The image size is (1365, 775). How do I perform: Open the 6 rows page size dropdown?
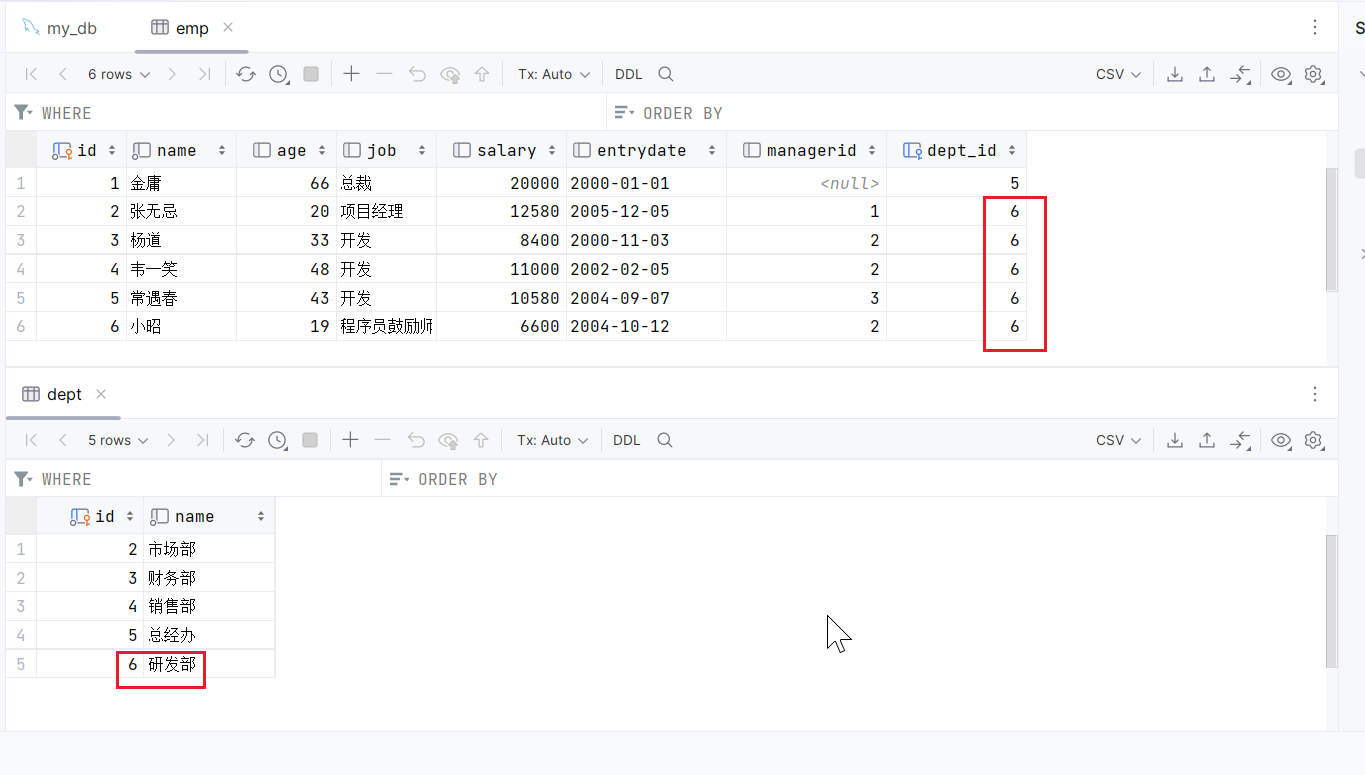pos(119,74)
